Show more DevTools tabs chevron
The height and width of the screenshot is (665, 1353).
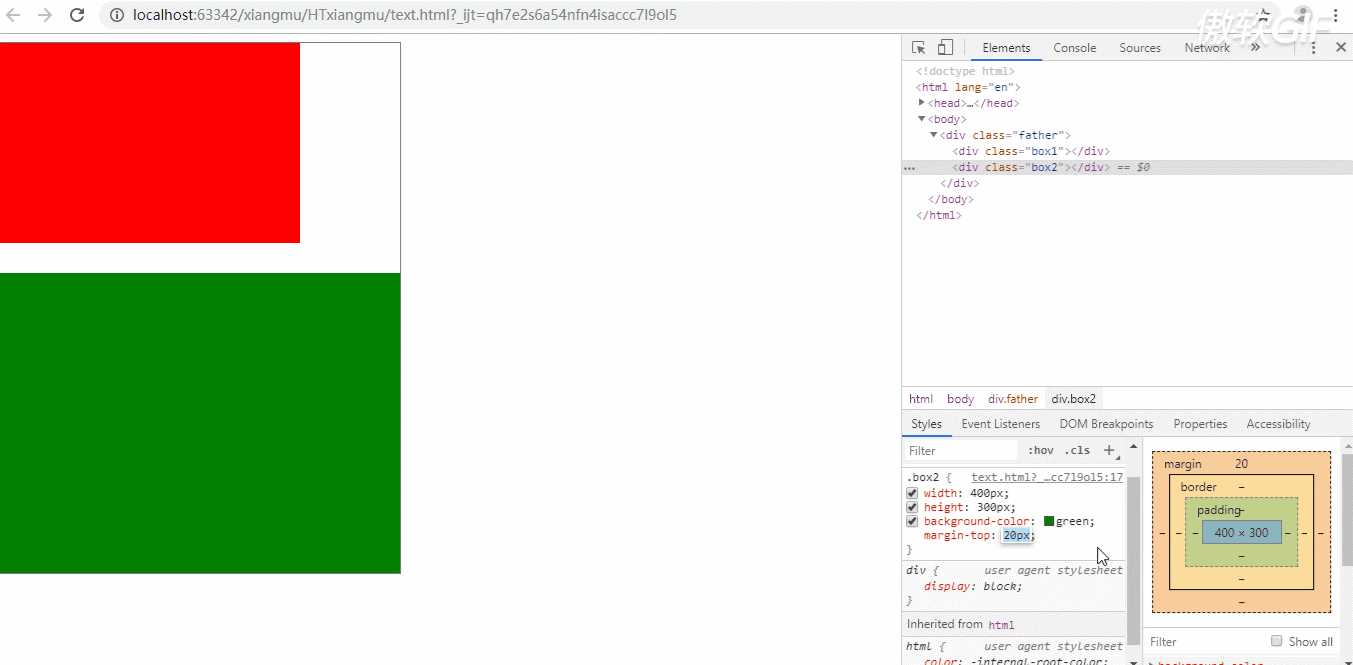point(1256,48)
